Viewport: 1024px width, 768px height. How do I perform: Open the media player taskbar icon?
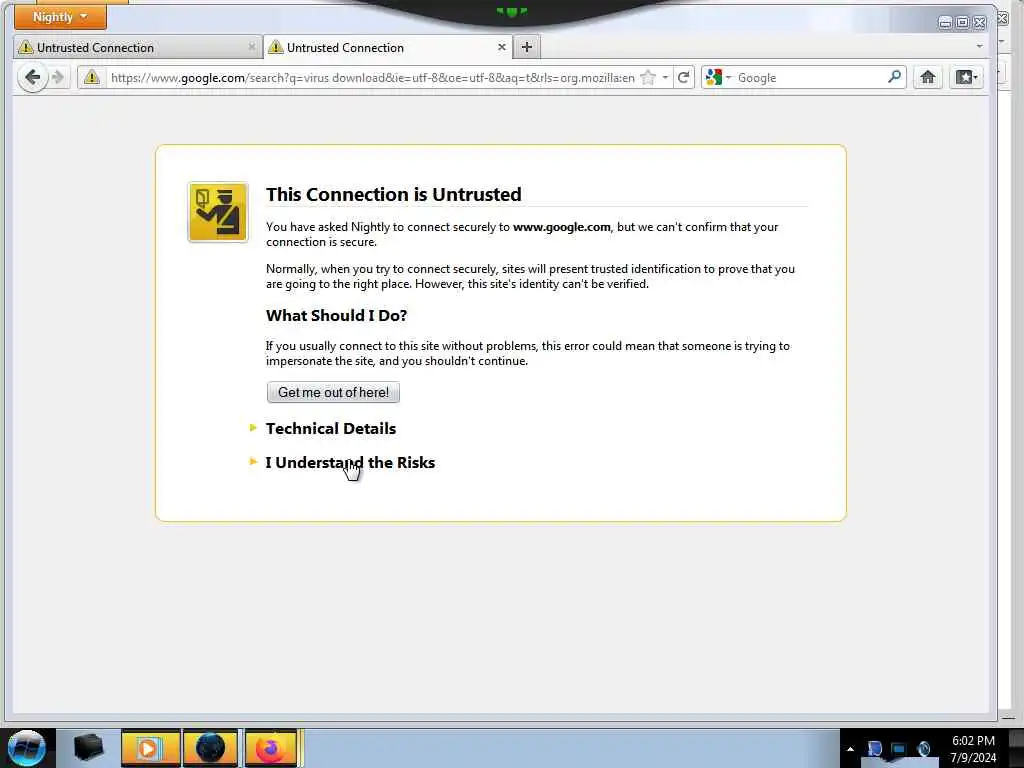tap(150, 748)
